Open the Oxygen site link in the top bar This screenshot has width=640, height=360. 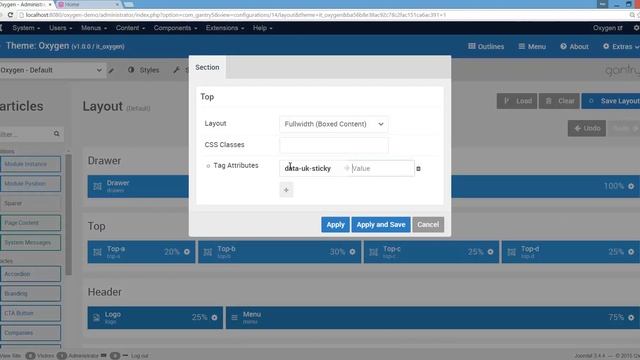click(x=608, y=28)
